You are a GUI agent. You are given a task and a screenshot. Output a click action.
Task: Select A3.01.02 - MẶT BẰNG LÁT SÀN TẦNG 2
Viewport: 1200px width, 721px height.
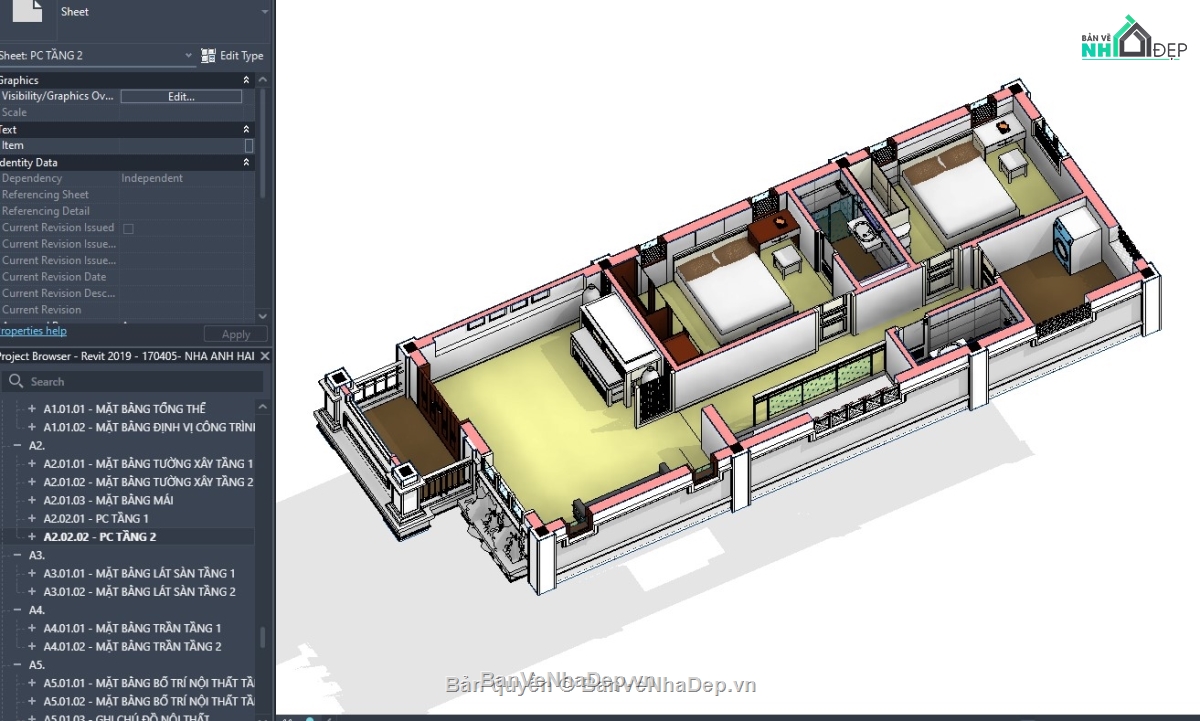(x=139, y=591)
